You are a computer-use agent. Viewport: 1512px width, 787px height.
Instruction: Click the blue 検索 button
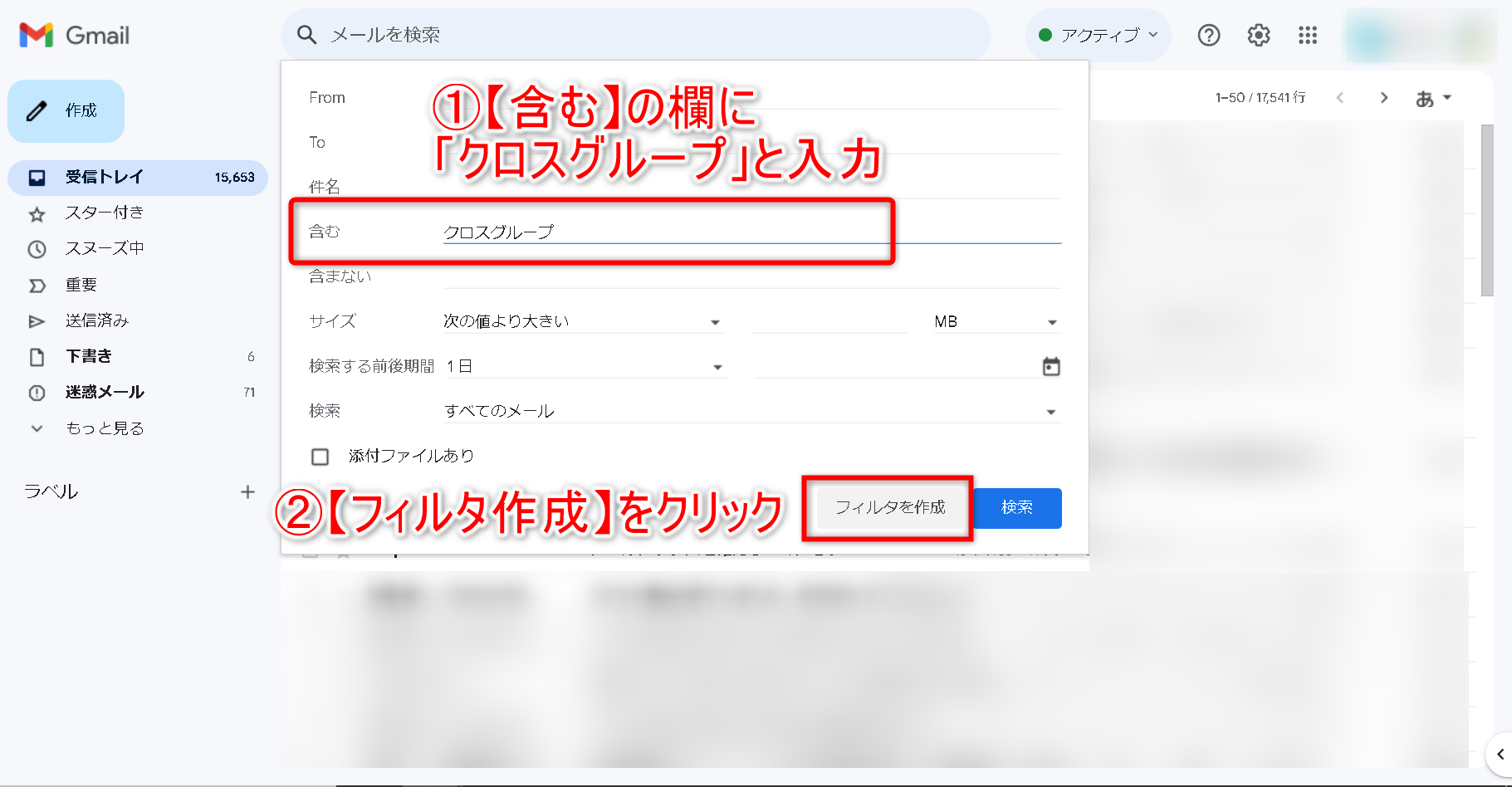click(1017, 507)
